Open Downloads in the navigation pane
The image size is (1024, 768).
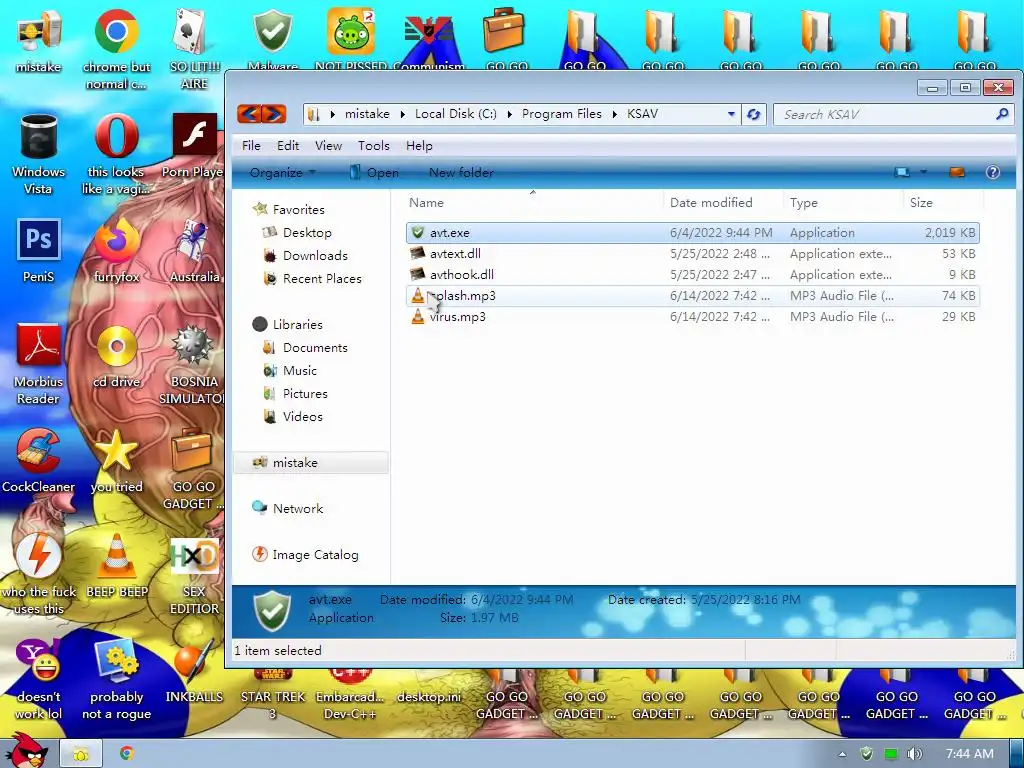tap(305, 255)
